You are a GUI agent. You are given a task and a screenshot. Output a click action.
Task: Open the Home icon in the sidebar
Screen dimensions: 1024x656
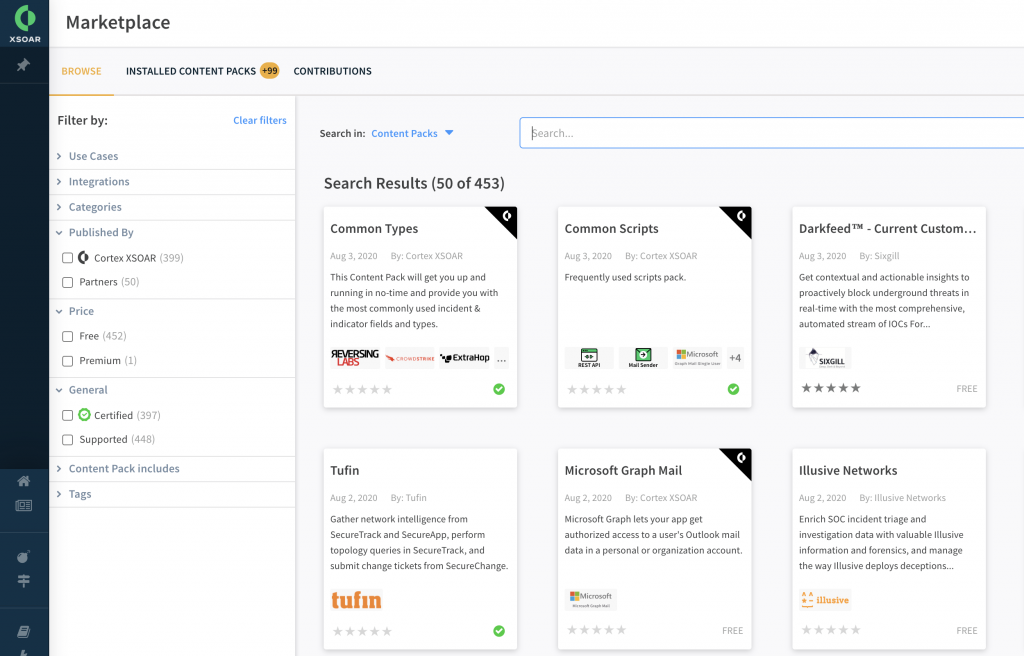pos(24,481)
